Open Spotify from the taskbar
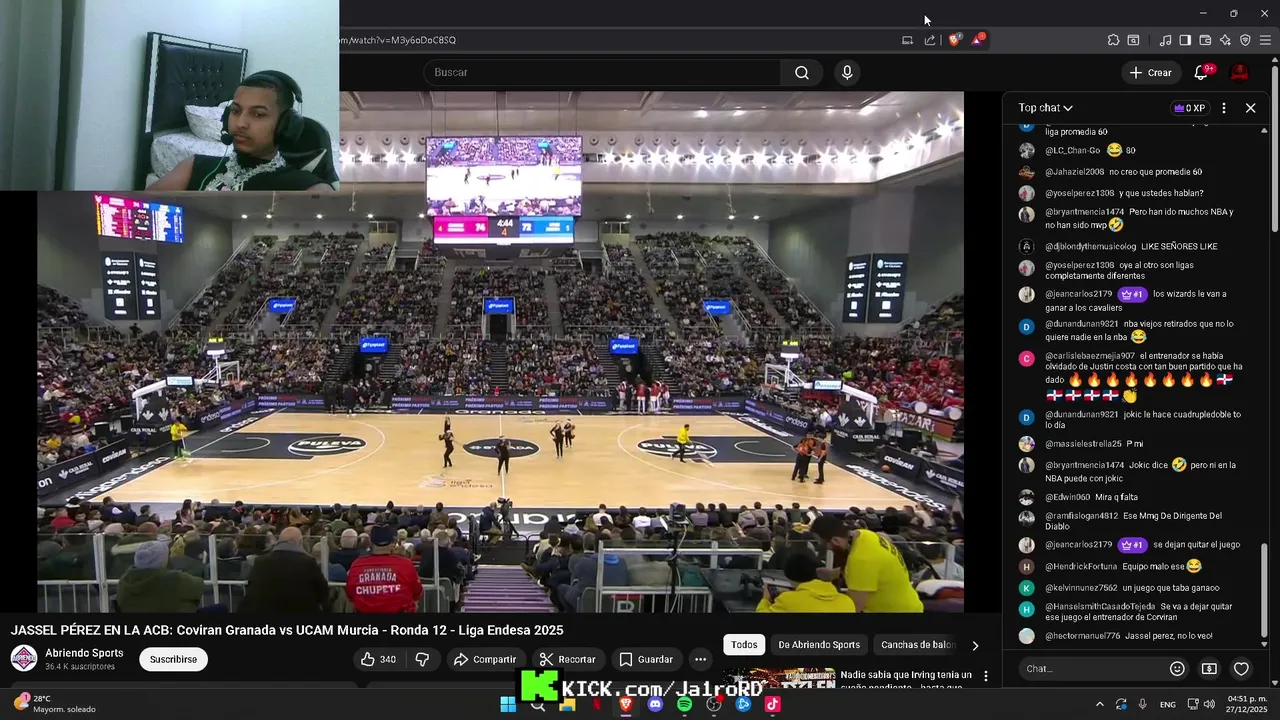This screenshot has width=1280, height=720. [x=684, y=704]
